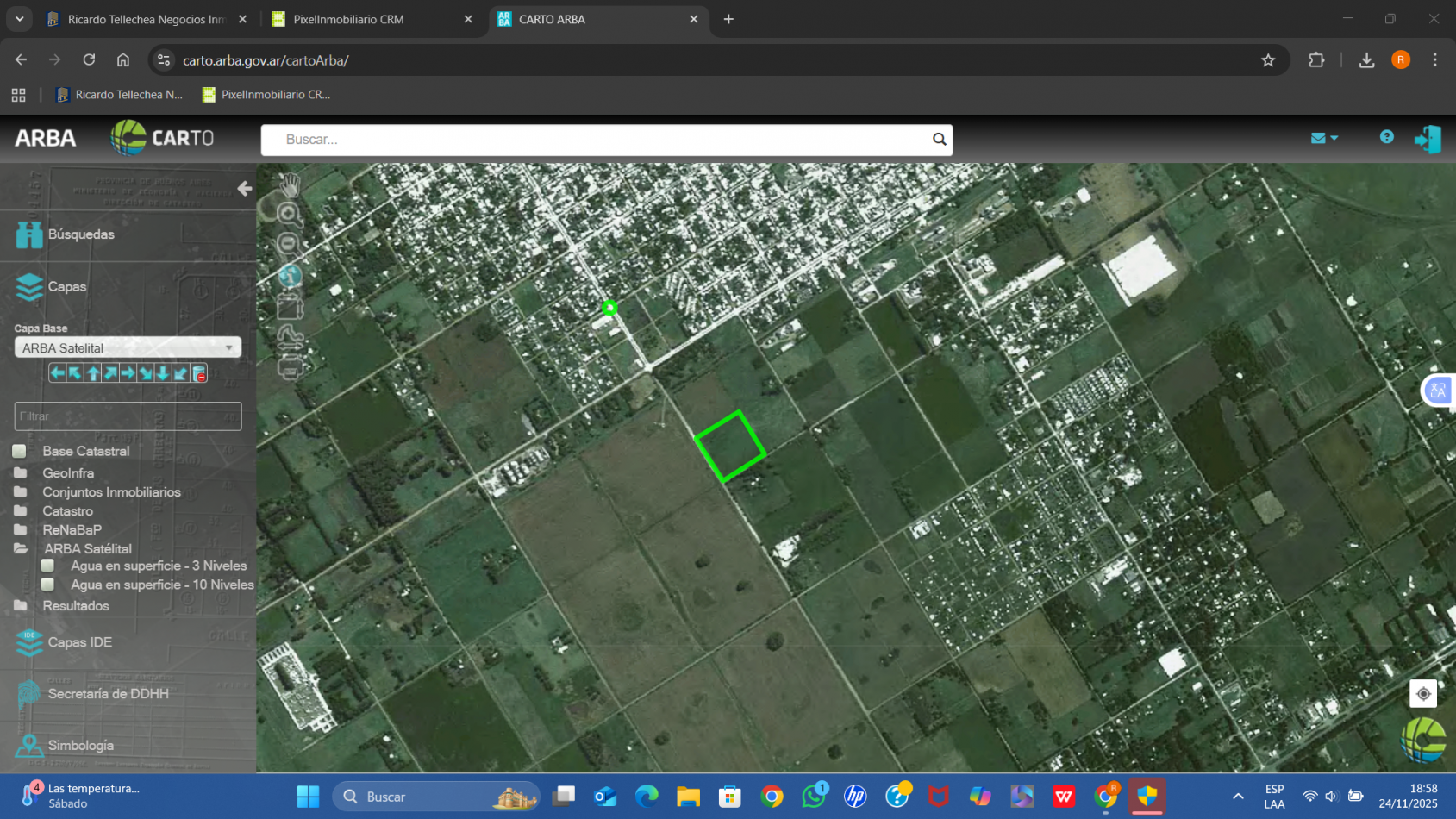The width and height of the screenshot is (1456, 819).
Task: Check Agua en superficie - 10 Niveles
Action: point(48,585)
